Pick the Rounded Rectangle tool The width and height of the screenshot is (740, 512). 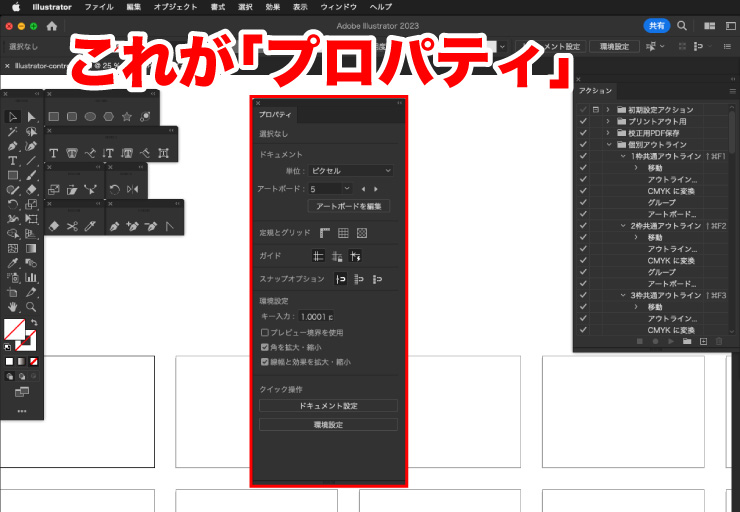[72, 117]
